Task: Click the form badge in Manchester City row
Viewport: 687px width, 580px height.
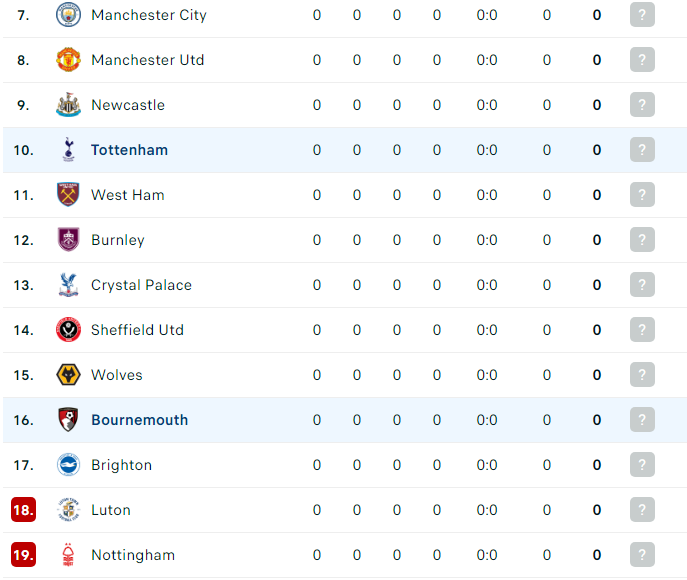Action: [x=642, y=14]
